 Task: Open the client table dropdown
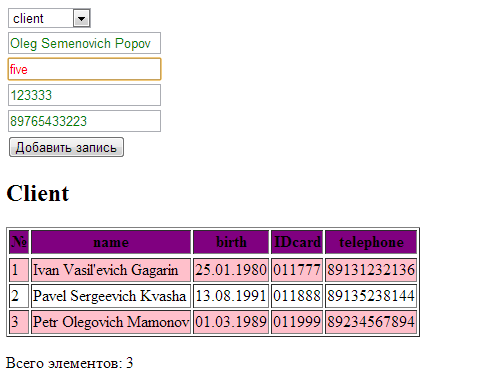click(49, 18)
